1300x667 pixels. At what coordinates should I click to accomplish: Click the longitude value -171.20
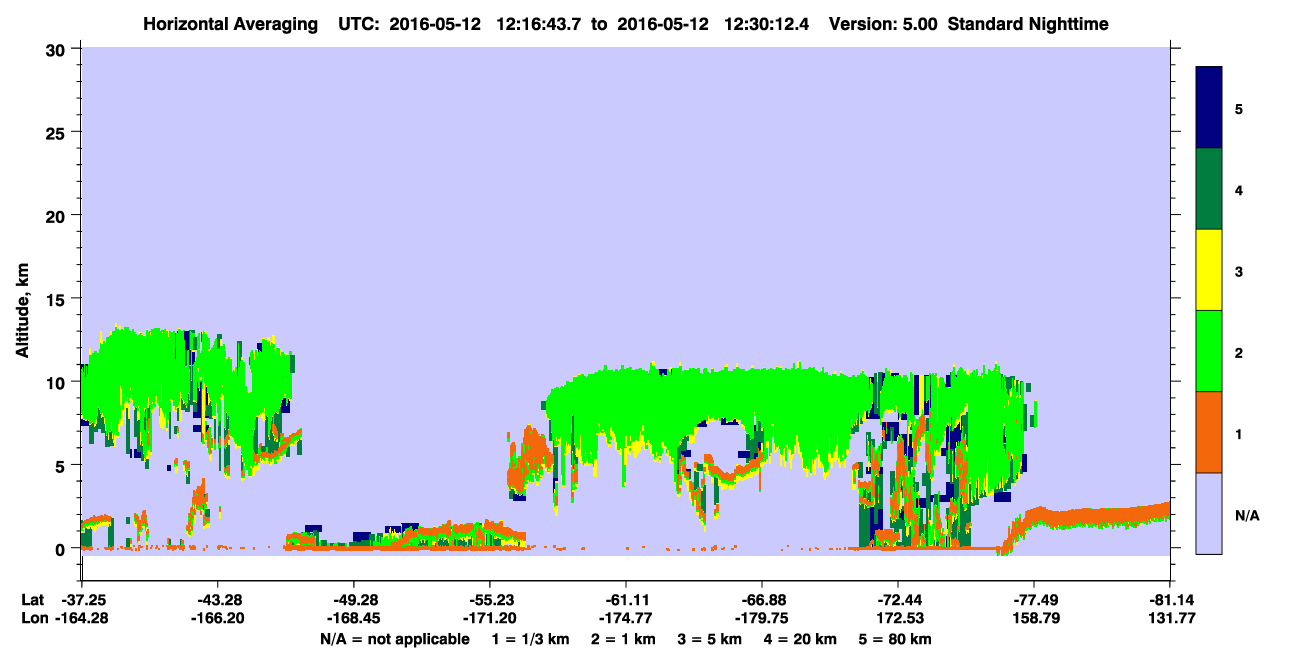(x=490, y=618)
